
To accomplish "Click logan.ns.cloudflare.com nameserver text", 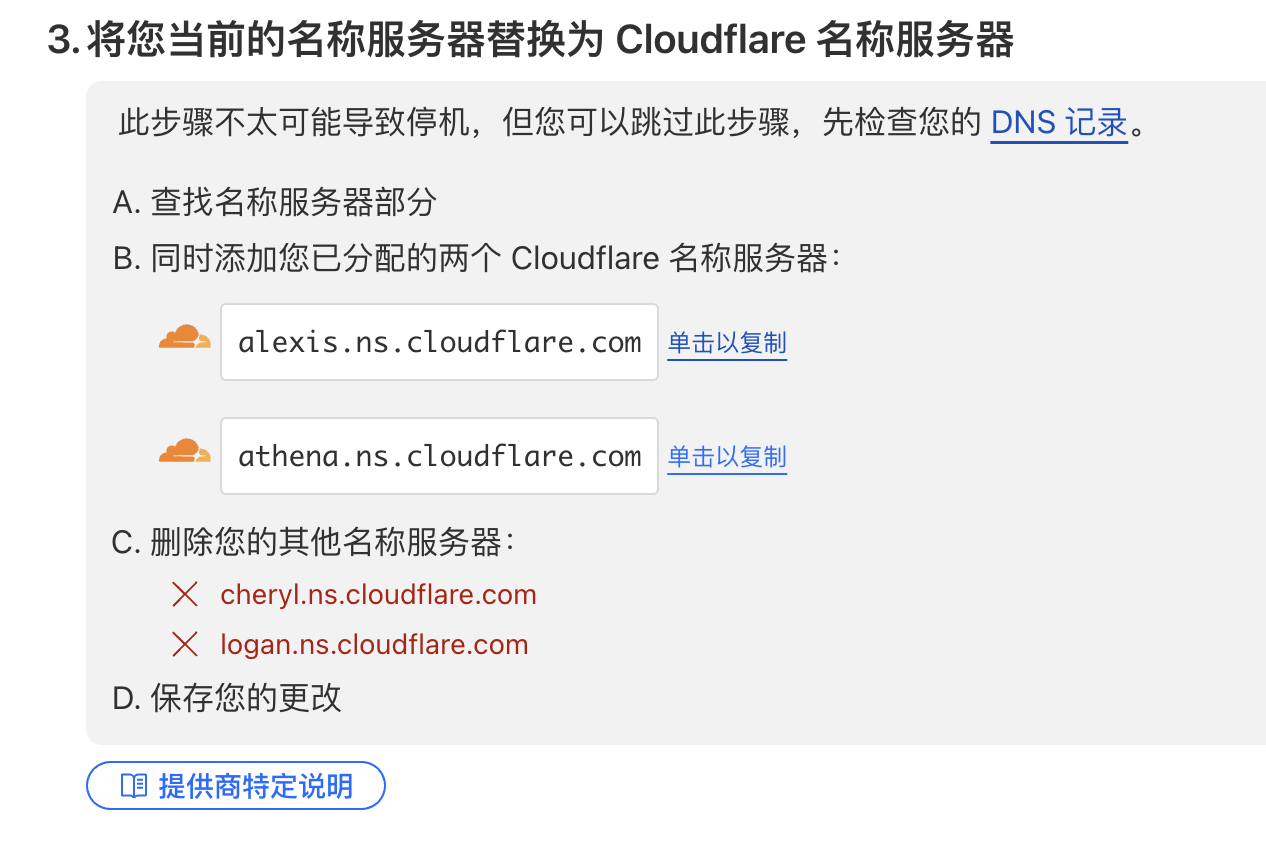I will tap(374, 645).
